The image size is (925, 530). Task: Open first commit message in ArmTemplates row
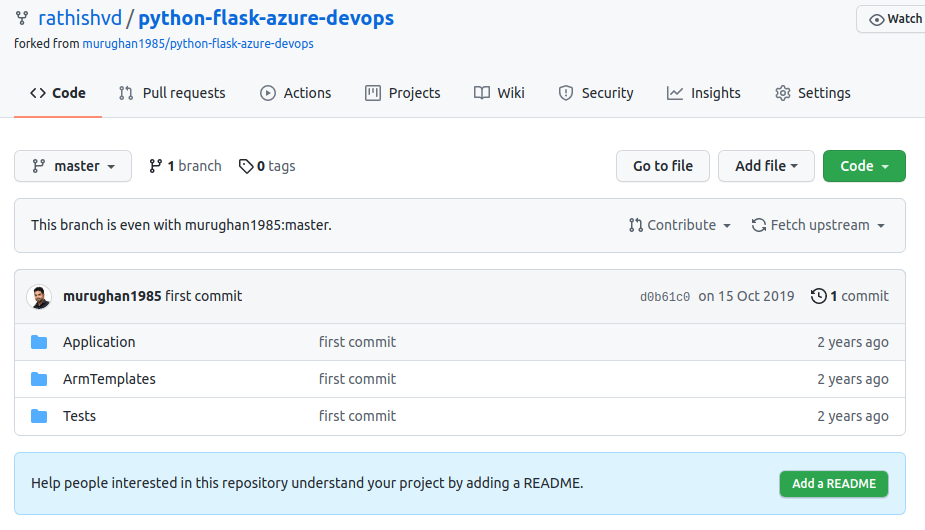[x=357, y=379]
